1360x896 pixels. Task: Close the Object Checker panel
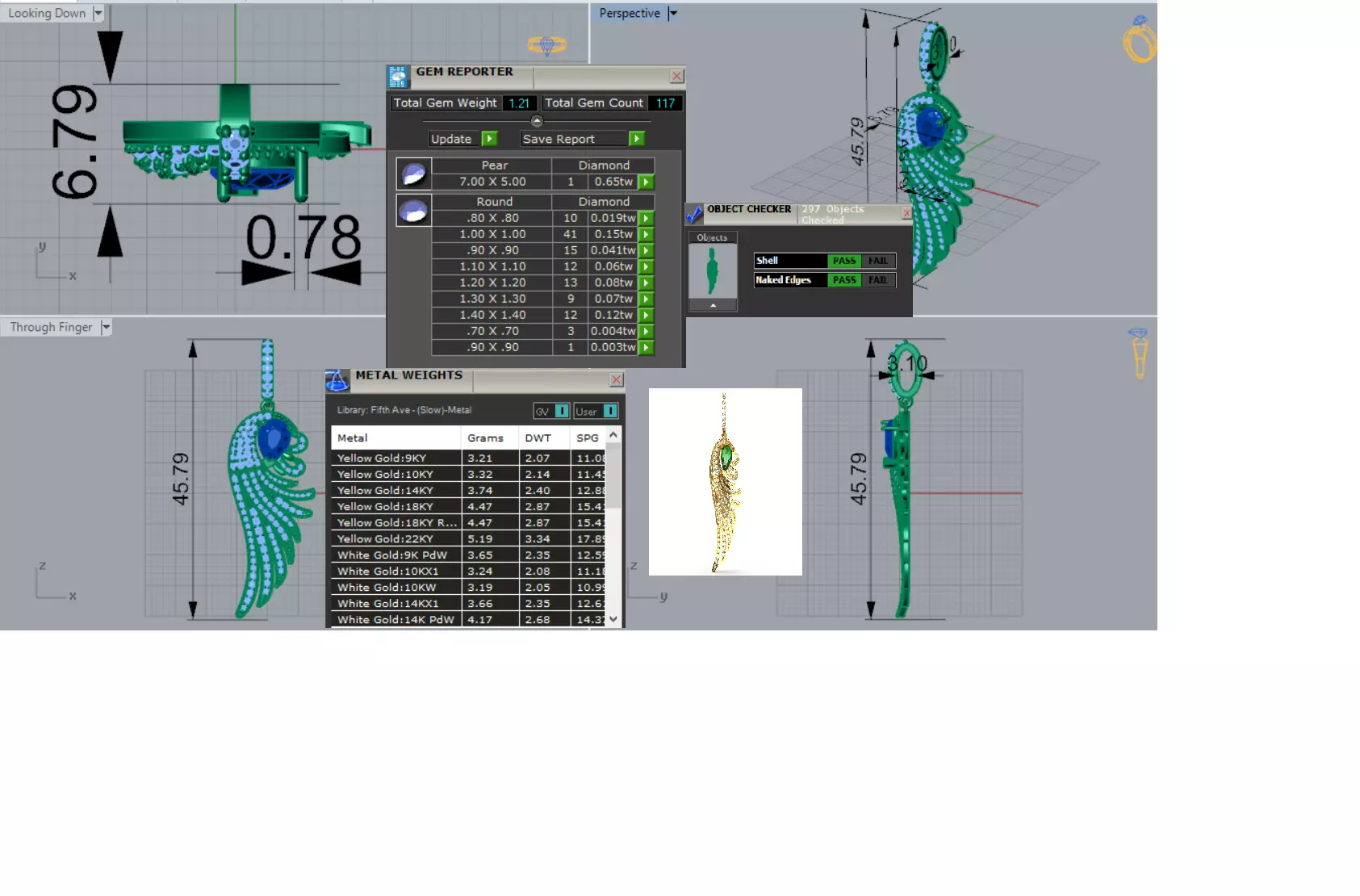906,213
